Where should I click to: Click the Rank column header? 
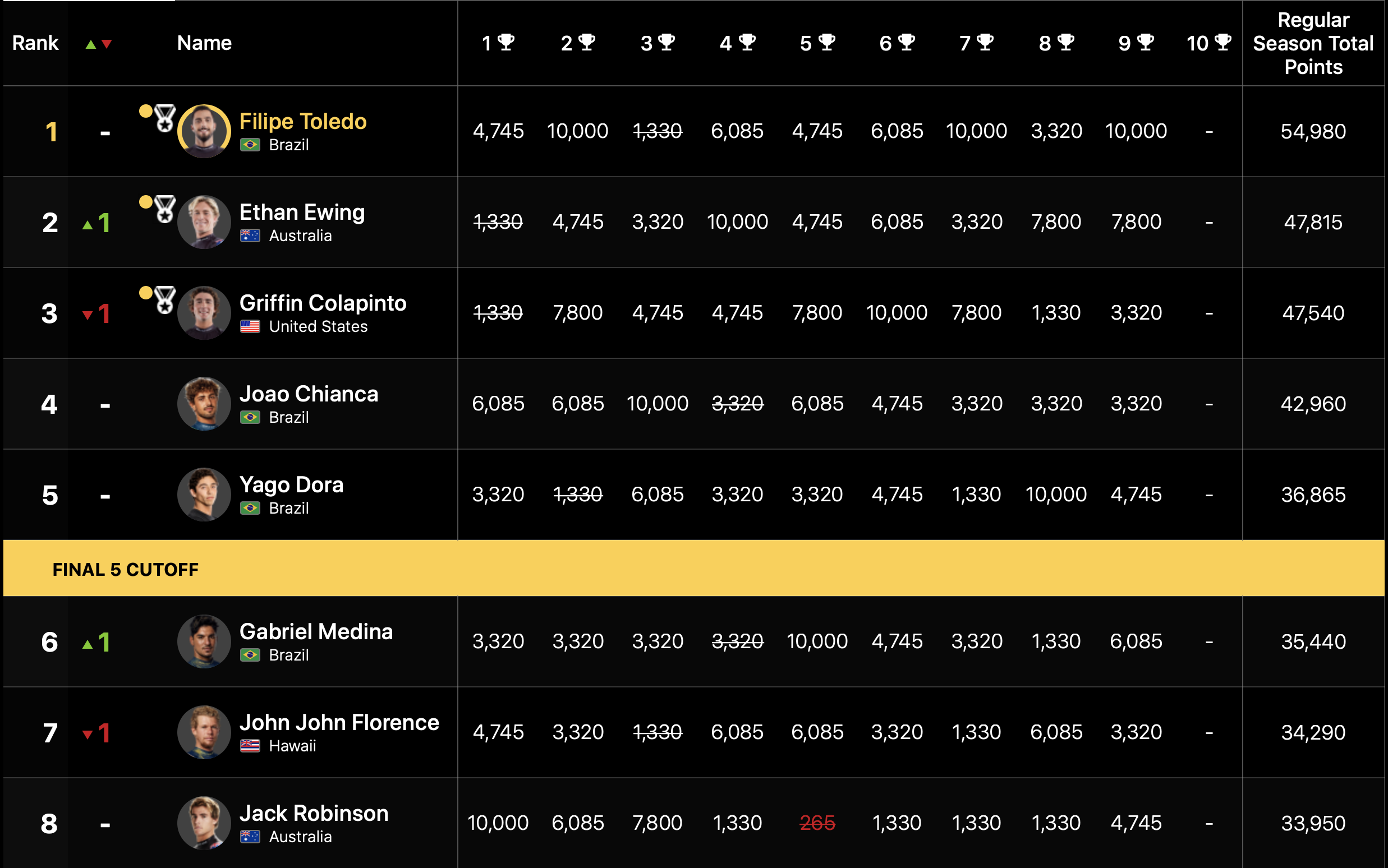coord(35,43)
